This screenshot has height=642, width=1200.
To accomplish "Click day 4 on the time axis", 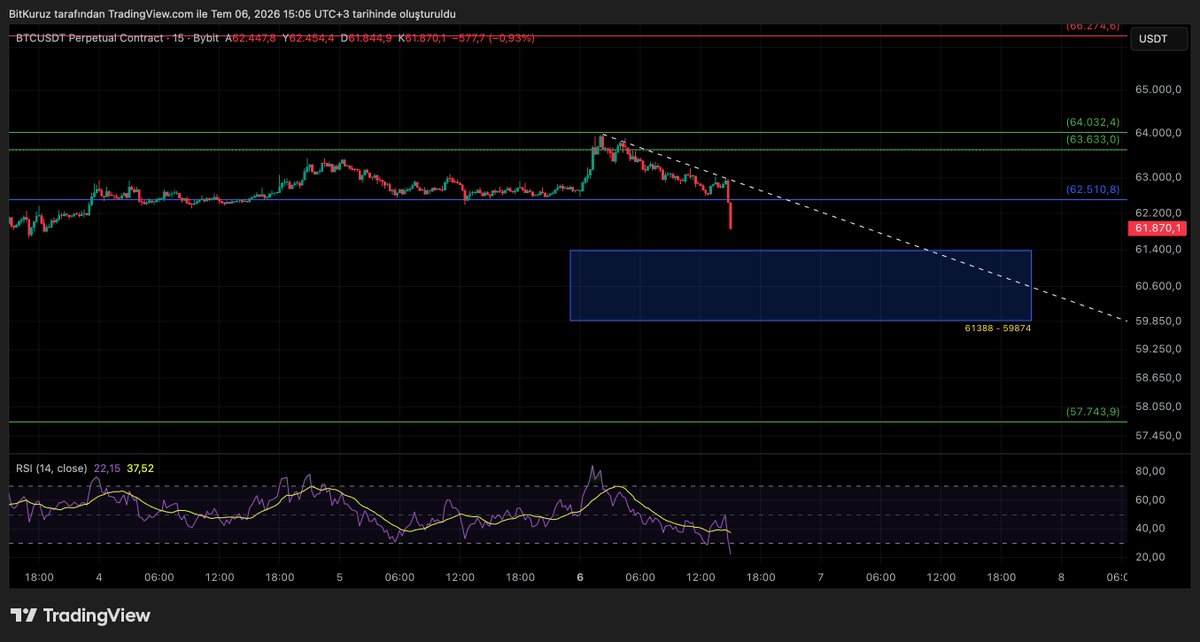I will pos(99,578).
